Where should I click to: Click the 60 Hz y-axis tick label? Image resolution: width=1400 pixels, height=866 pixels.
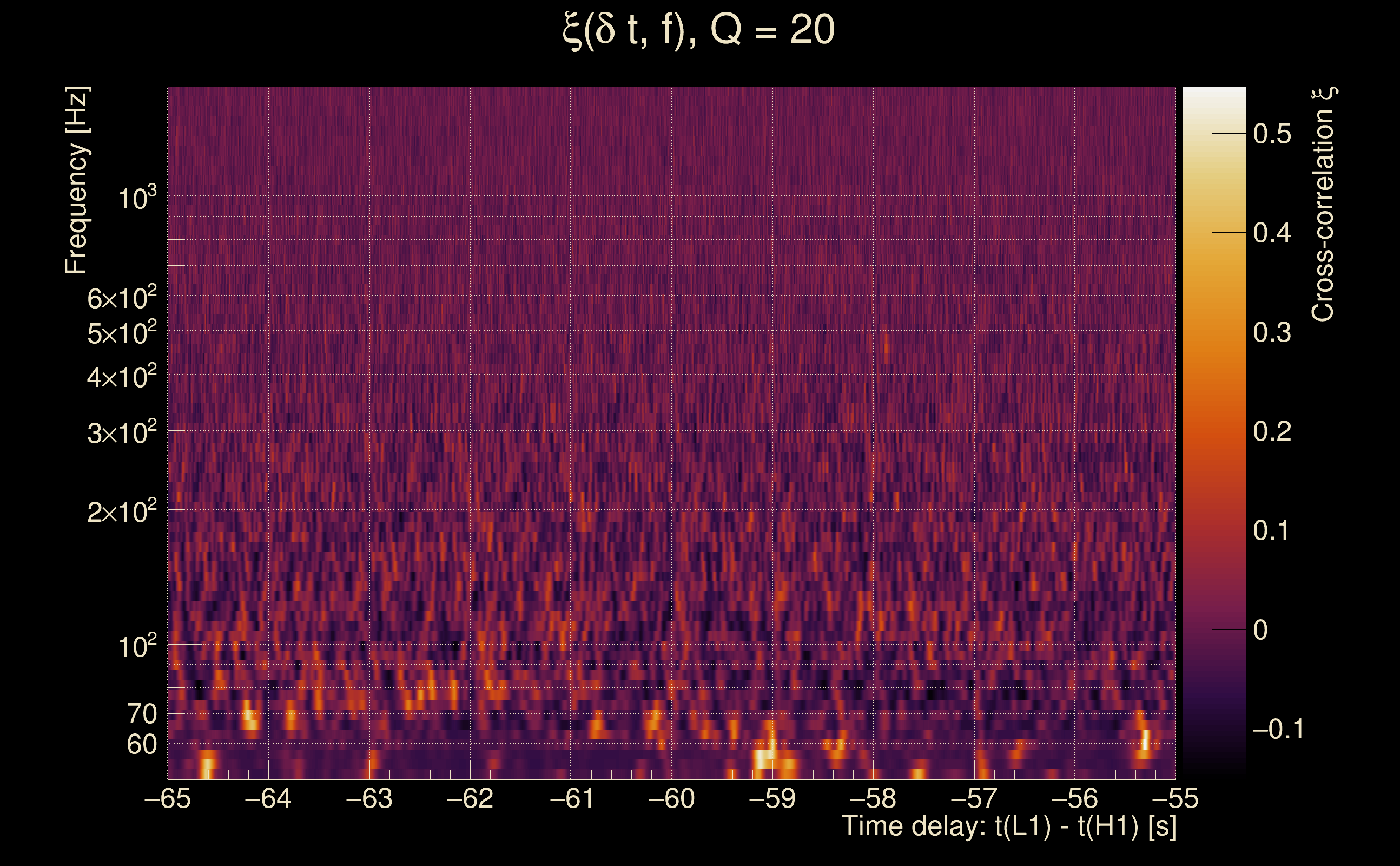(141, 745)
